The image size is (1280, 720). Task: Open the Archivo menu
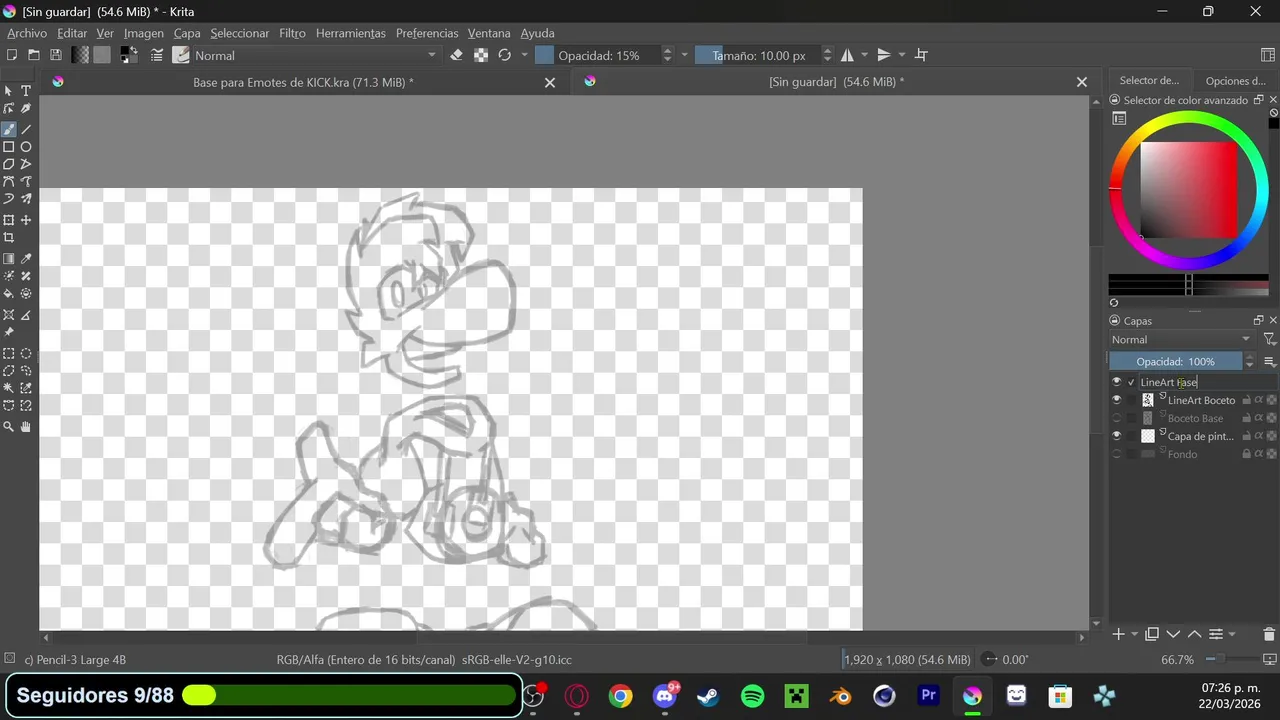[x=27, y=33]
